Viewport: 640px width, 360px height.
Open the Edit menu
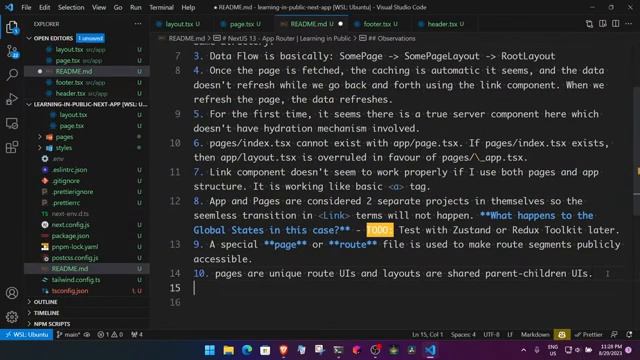tap(44, 7)
